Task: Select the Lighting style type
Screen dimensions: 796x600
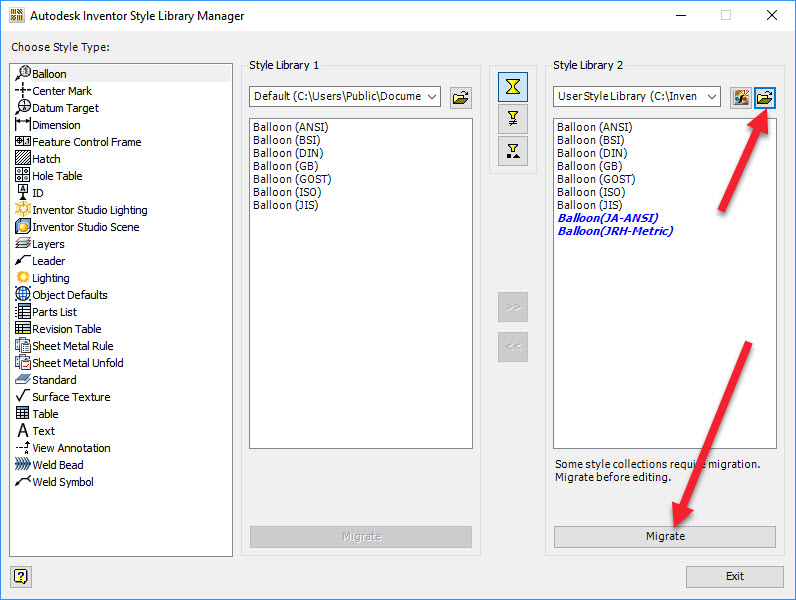Action: [x=43, y=278]
